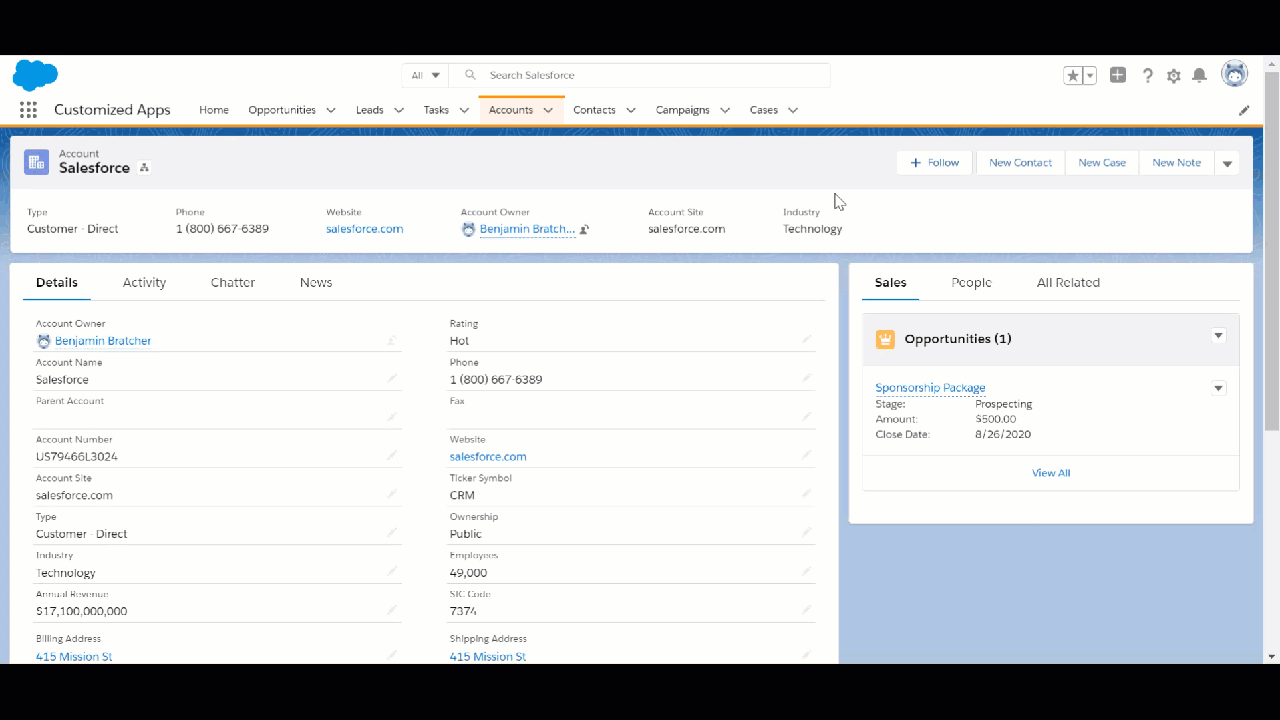
Task: Open the favorites list dropdown arrow
Action: tap(1090, 75)
